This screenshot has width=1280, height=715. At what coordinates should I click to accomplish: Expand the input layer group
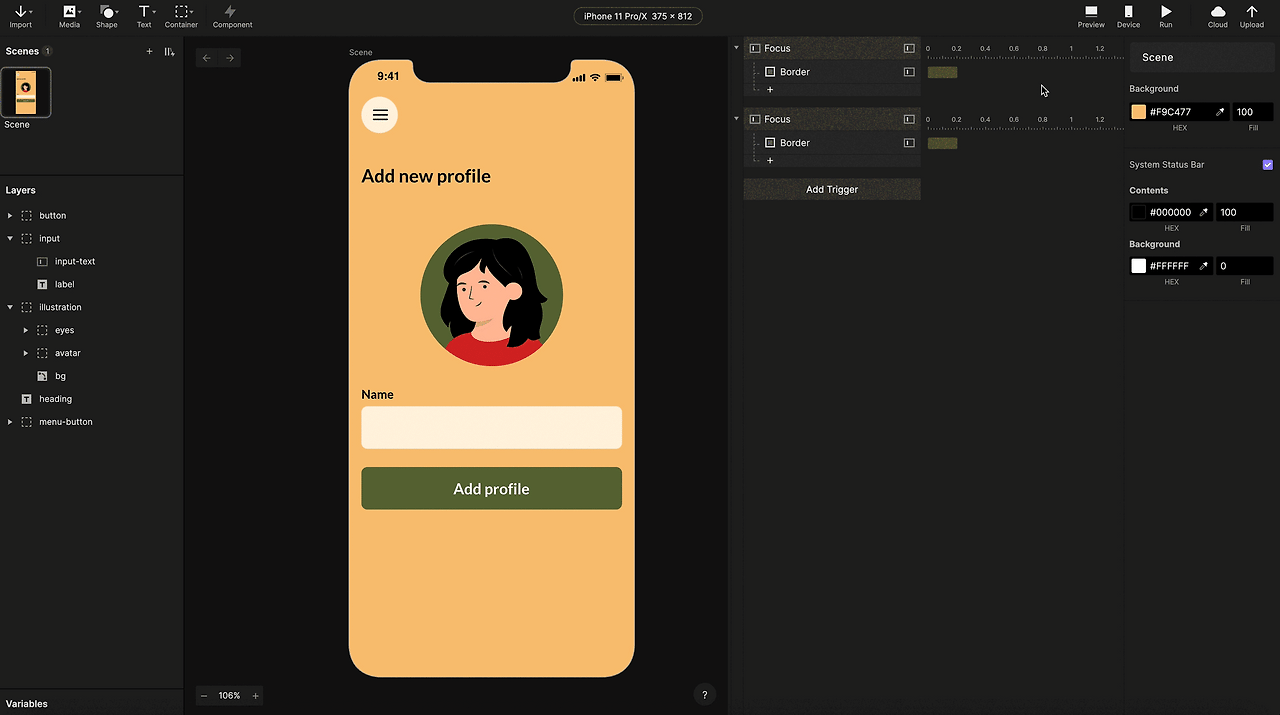coord(10,238)
